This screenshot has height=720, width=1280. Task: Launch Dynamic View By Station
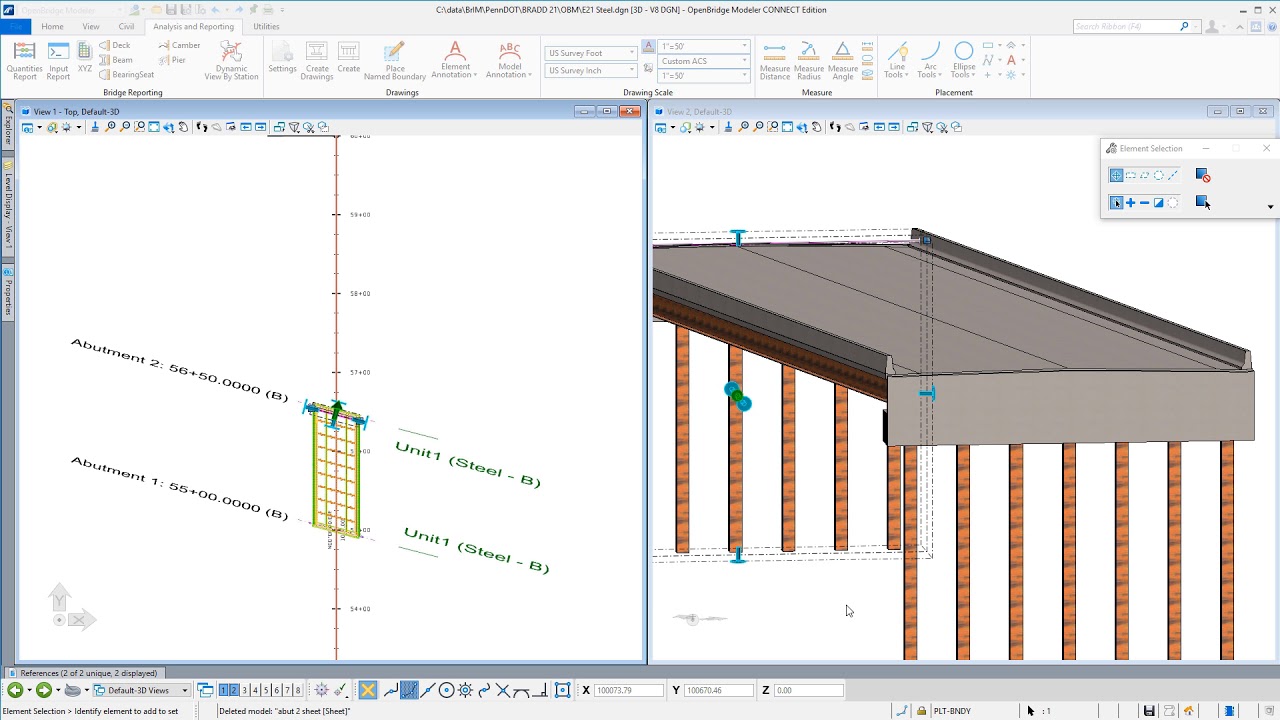pos(231,60)
